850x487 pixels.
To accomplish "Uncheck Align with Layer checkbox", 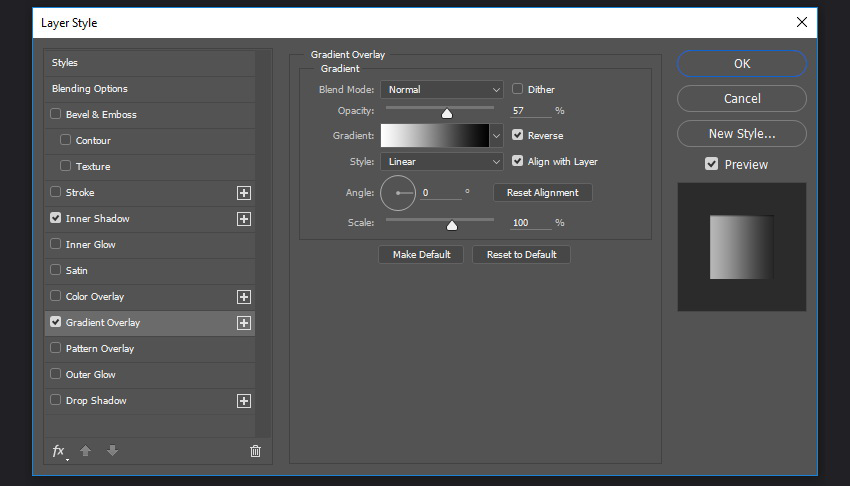I will [518, 161].
